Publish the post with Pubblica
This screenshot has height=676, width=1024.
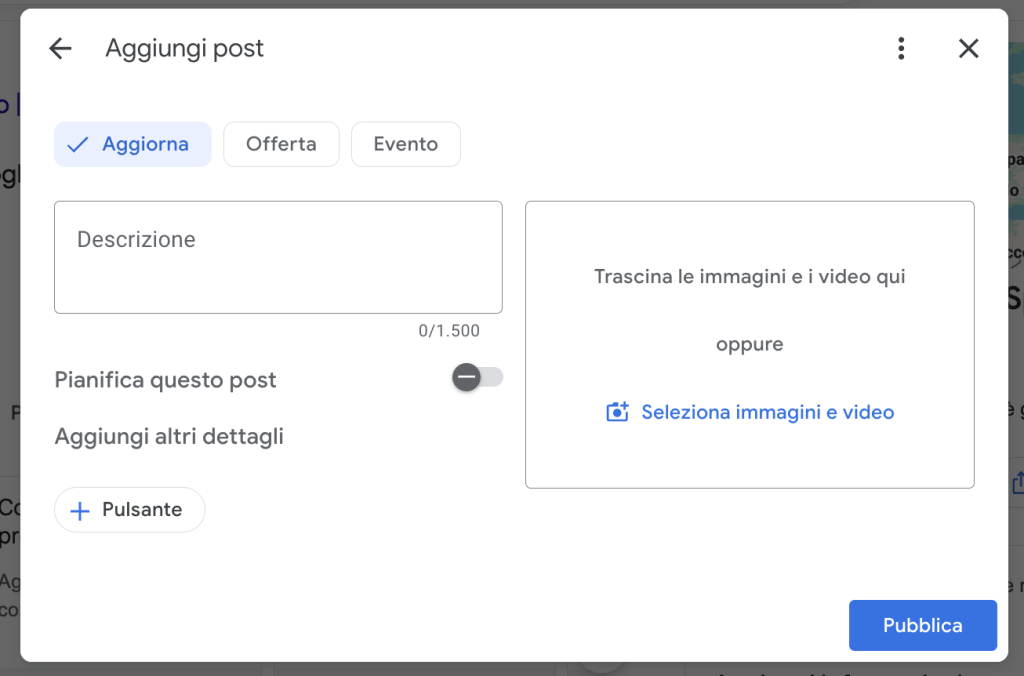(922, 625)
